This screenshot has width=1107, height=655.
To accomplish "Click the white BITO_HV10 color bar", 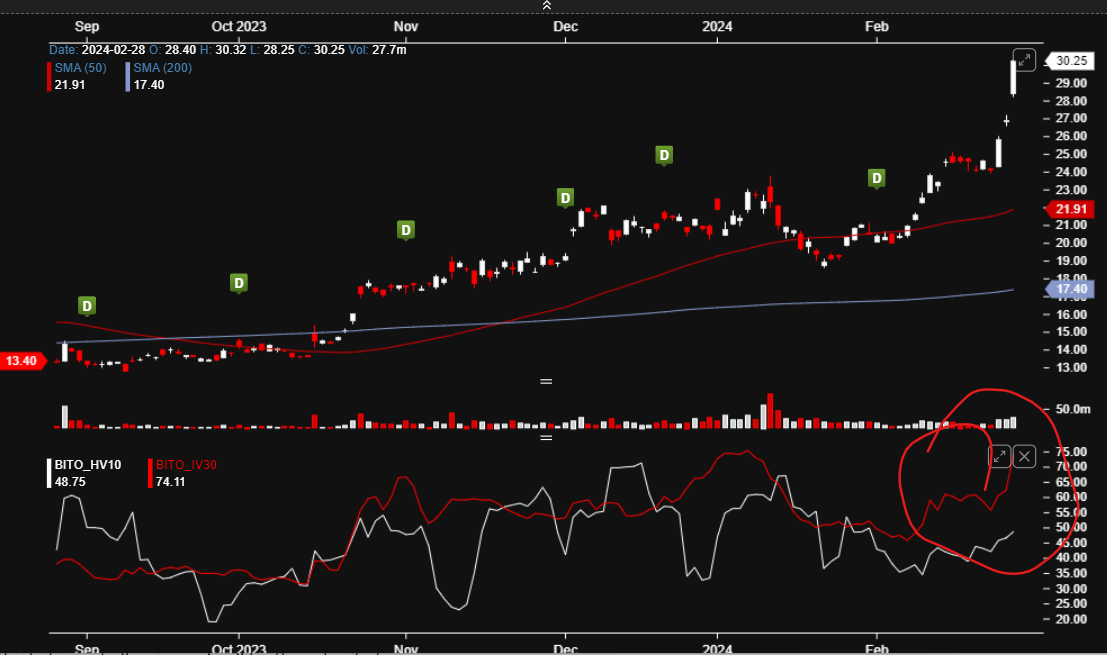I will click(49, 474).
